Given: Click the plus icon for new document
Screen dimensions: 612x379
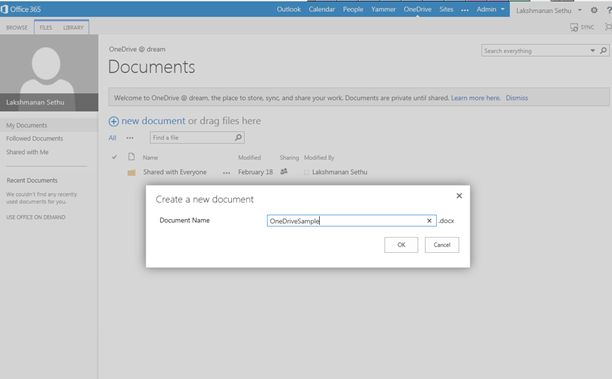Looking at the screenshot, I should click(114, 121).
